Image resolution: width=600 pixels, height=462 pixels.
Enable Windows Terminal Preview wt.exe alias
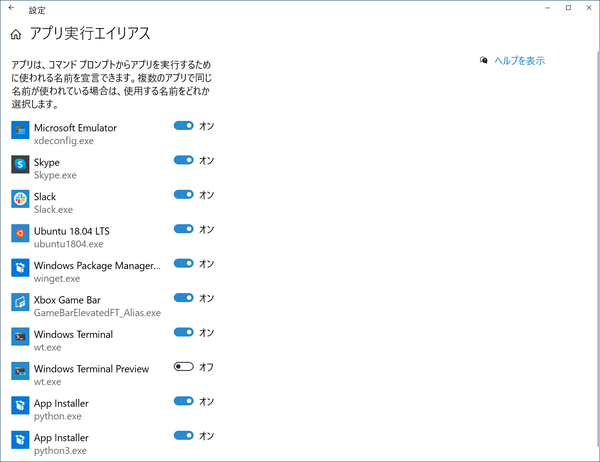click(x=184, y=367)
